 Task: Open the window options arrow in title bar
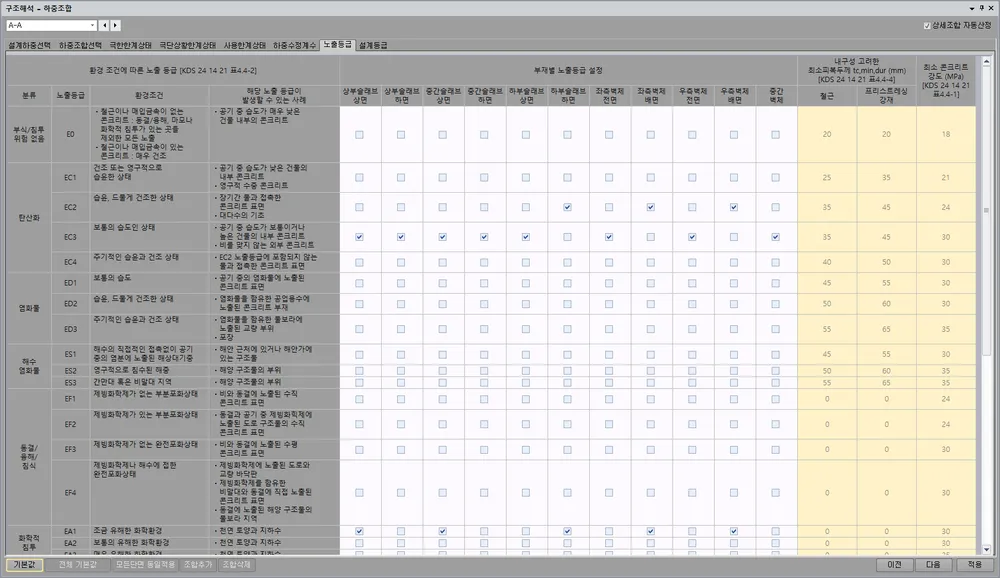point(972,8)
